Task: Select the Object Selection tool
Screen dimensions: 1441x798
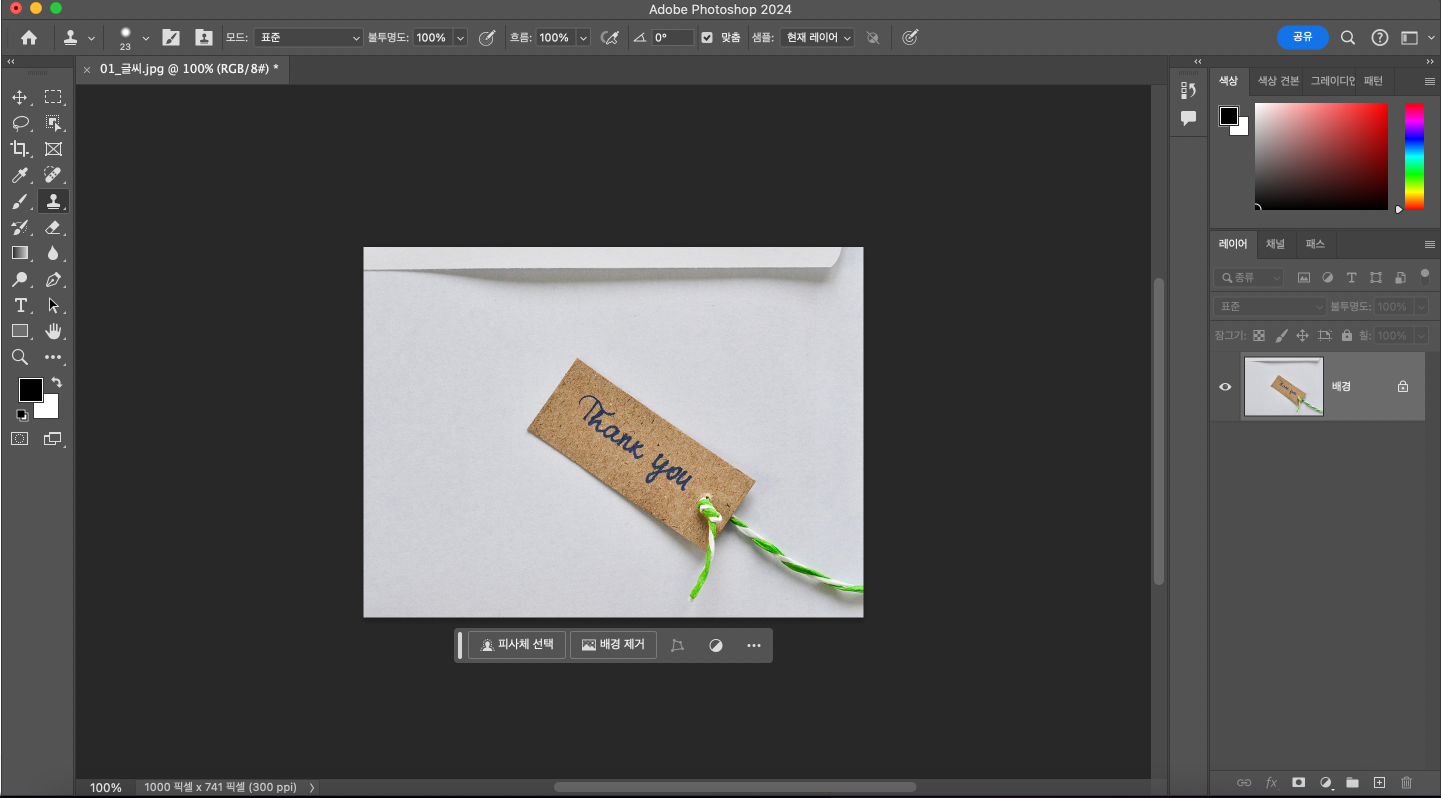Action: (53, 123)
